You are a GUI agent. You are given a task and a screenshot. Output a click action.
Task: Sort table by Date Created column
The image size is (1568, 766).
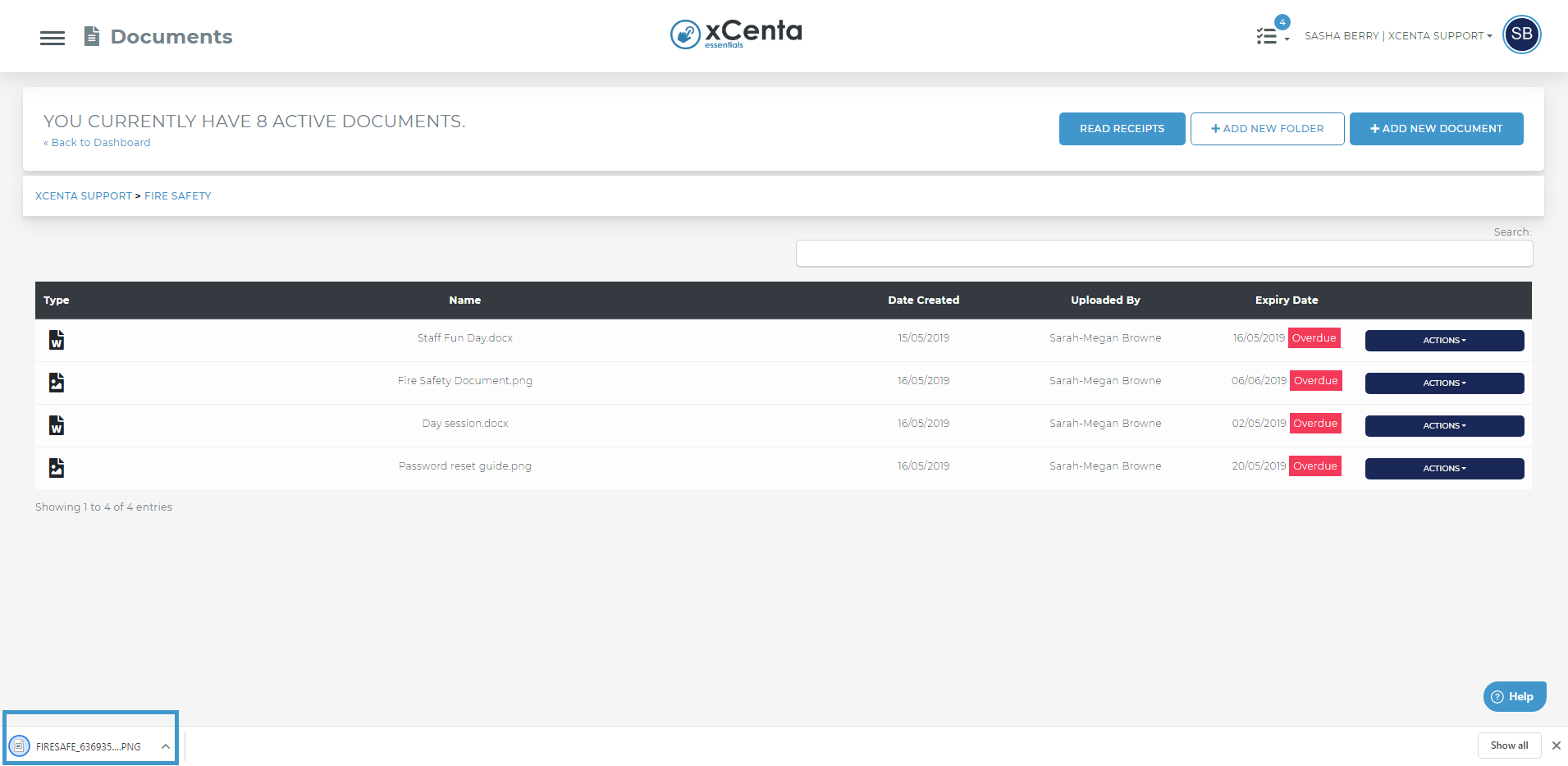click(x=923, y=300)
